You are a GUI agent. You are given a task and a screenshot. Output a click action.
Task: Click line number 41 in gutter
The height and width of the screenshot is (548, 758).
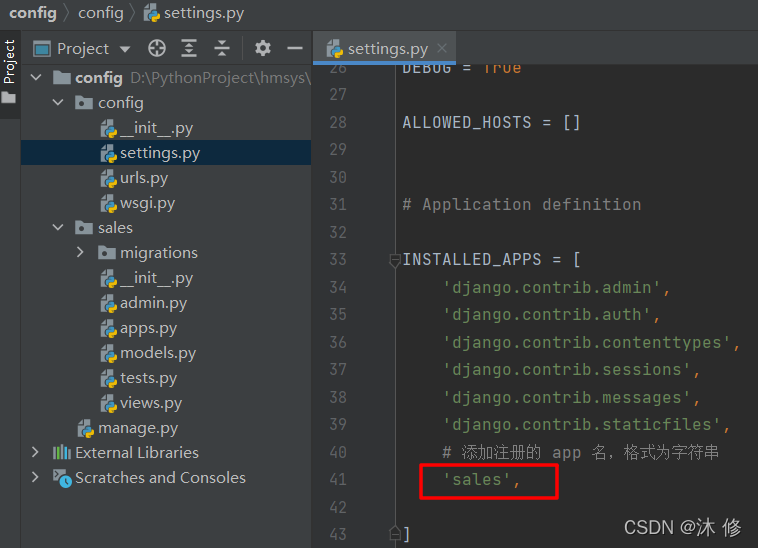tap(338, 479)
